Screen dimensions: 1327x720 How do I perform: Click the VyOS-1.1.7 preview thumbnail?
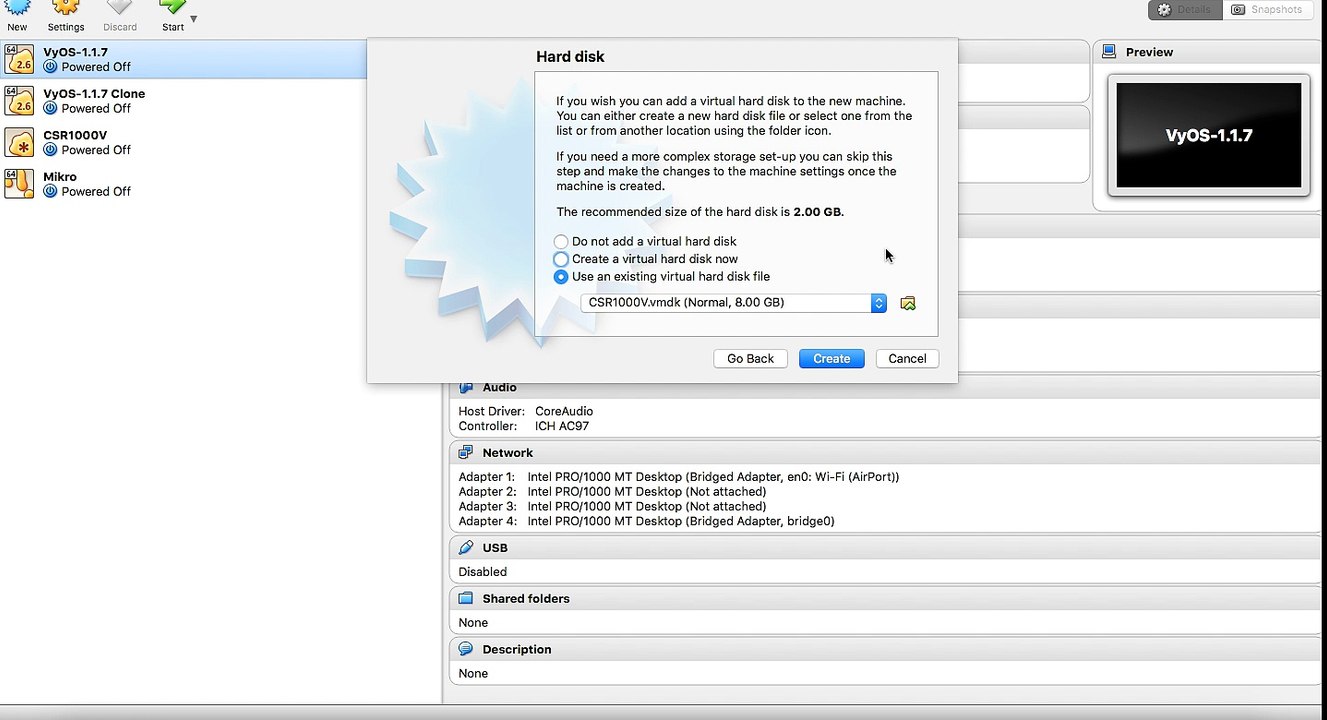pyautogui.click(x=1209, y=135)
